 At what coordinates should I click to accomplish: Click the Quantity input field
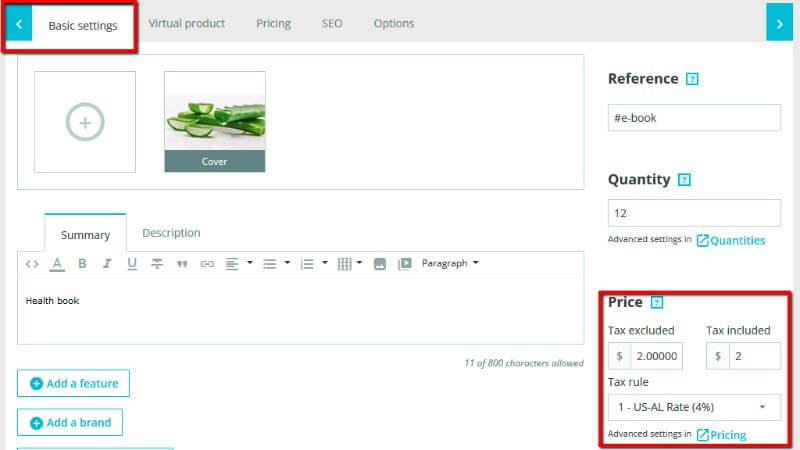(x=694, y=213)
